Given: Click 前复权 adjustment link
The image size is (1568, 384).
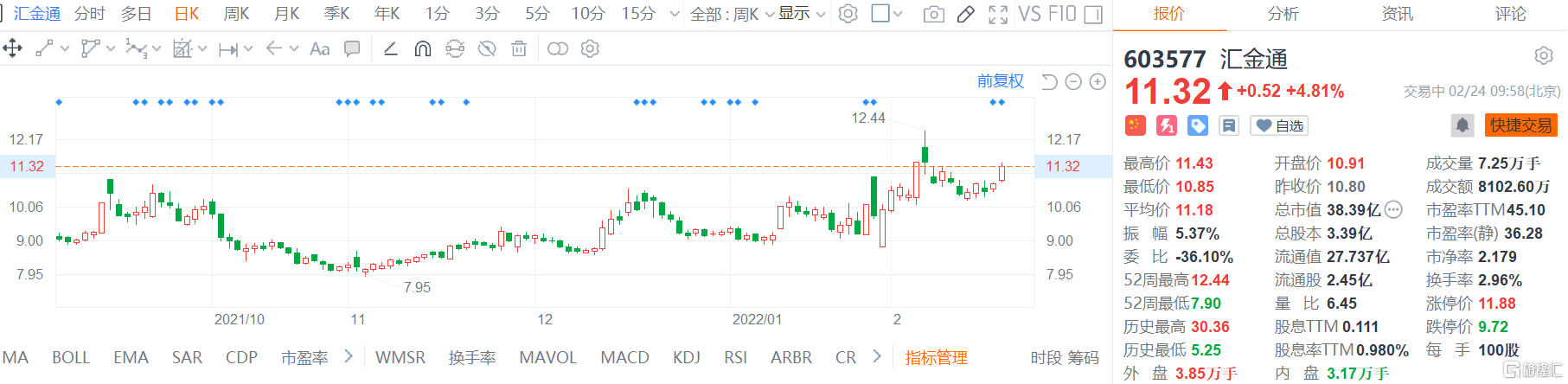Looking at the screenshot, I should (x=1001, y=81).
